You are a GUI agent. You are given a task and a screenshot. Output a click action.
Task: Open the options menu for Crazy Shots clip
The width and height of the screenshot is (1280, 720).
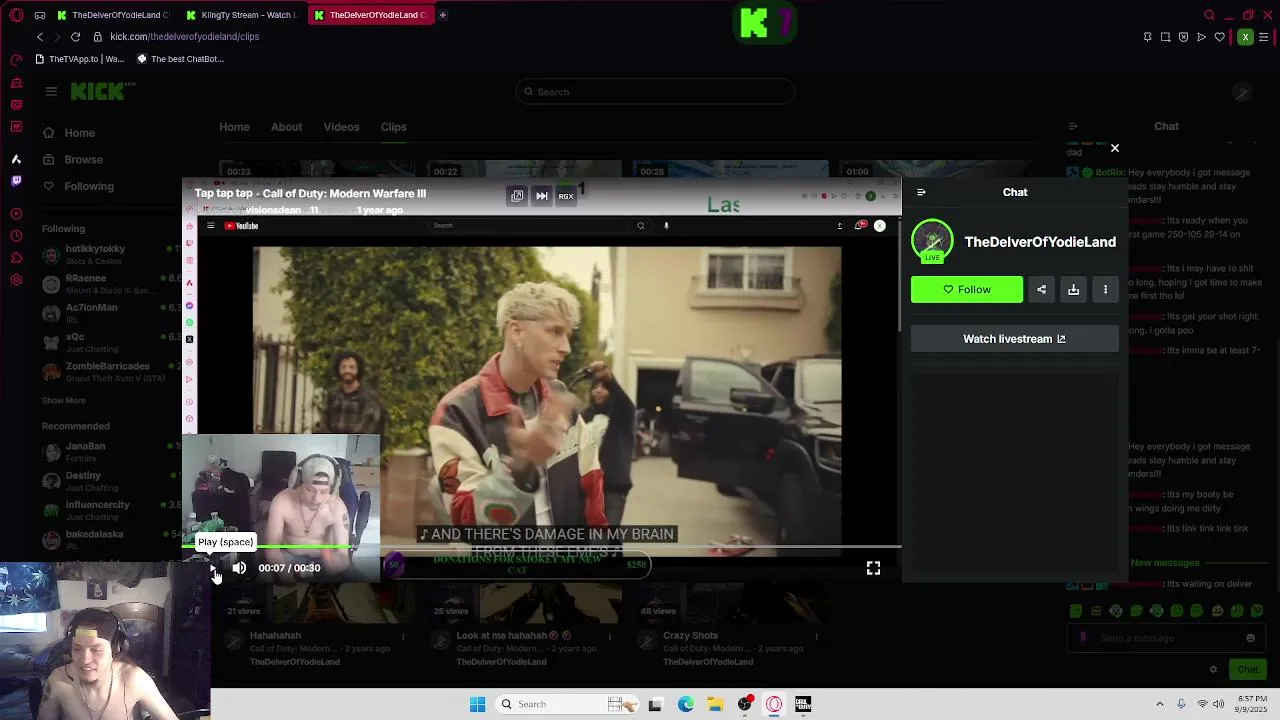[816, 636]
